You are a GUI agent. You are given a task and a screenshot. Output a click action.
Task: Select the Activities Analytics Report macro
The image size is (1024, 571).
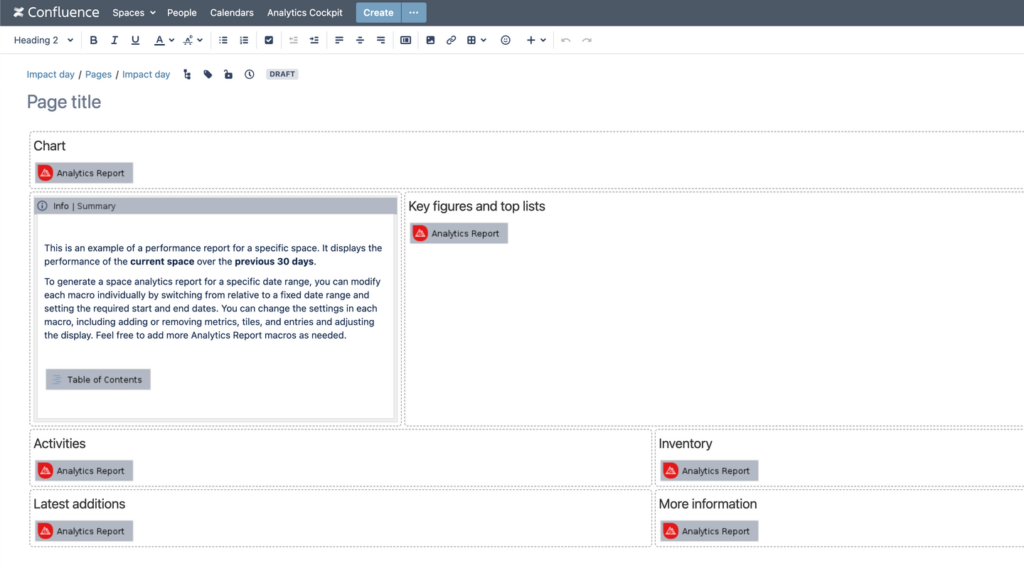[x=84, y=470]
